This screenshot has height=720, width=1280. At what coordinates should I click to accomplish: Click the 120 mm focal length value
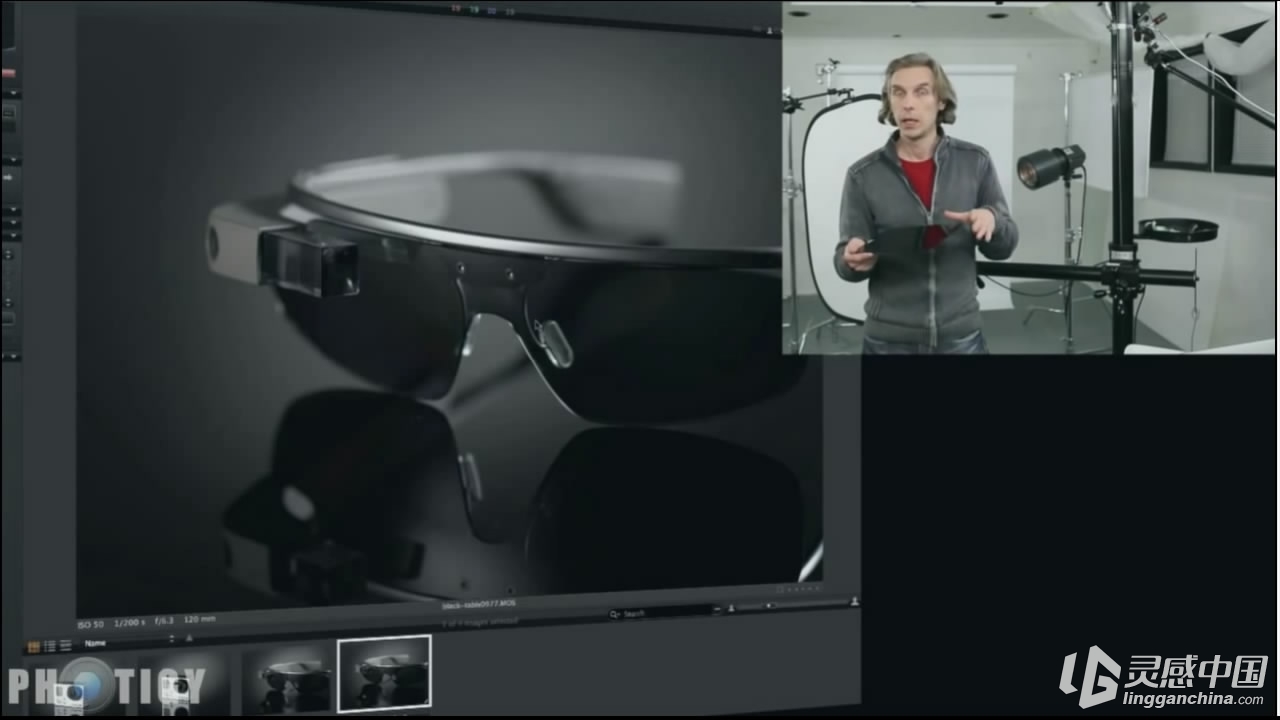(200, 619)
